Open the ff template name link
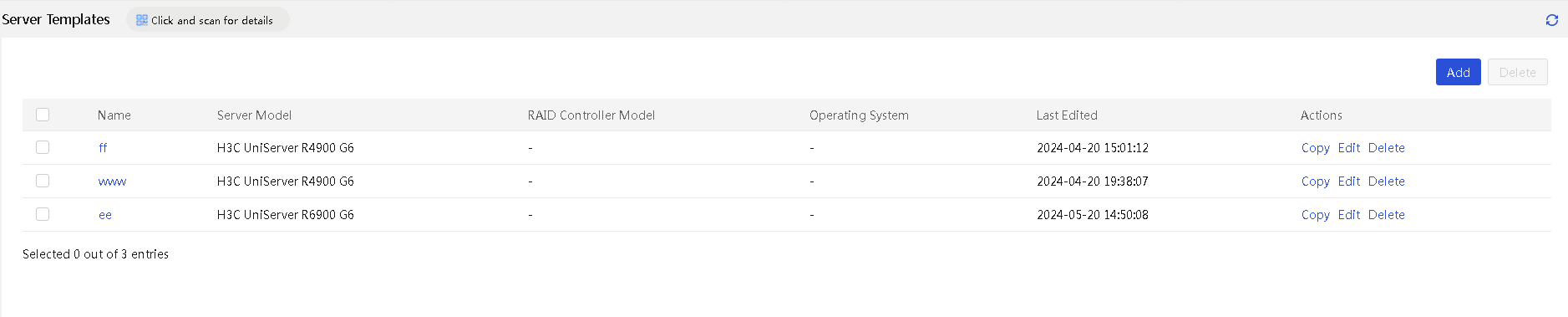 pos(103,148)
